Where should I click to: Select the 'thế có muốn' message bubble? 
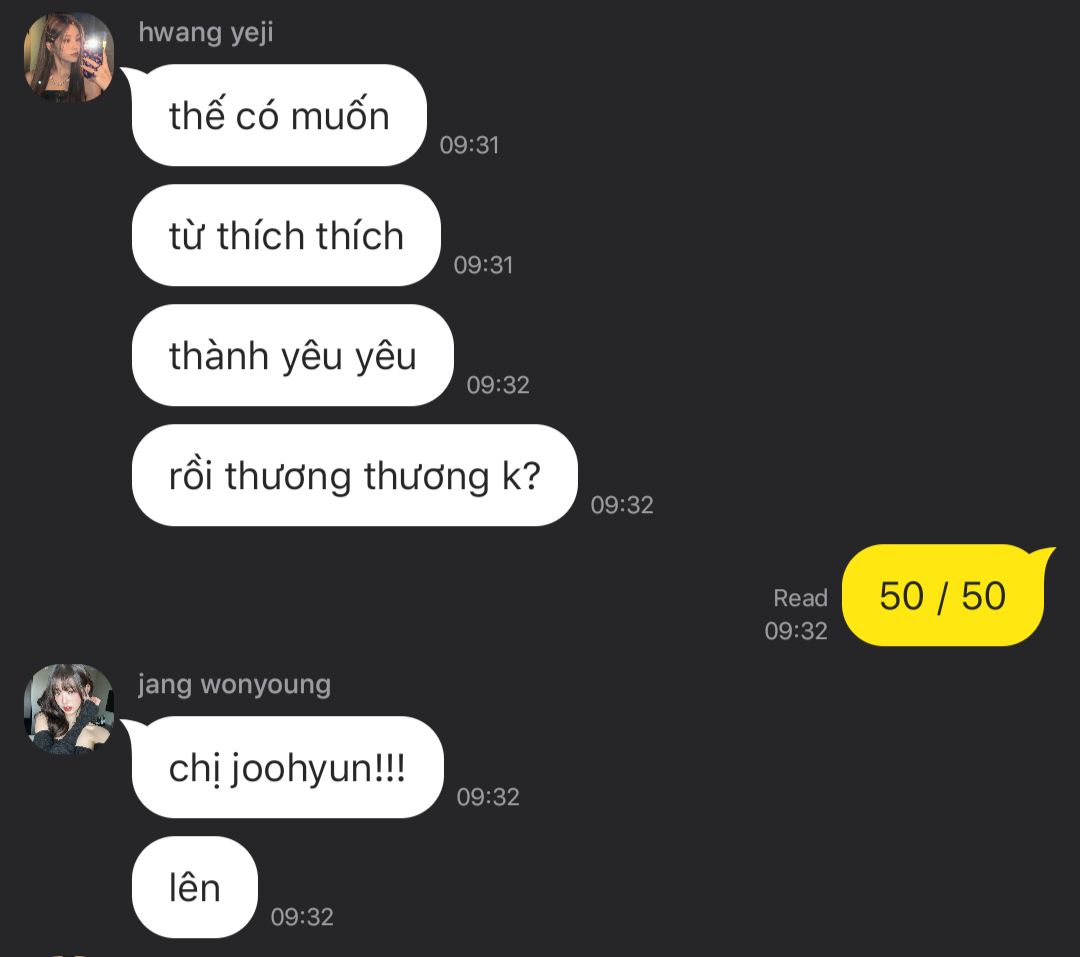(x=279, y=115)
